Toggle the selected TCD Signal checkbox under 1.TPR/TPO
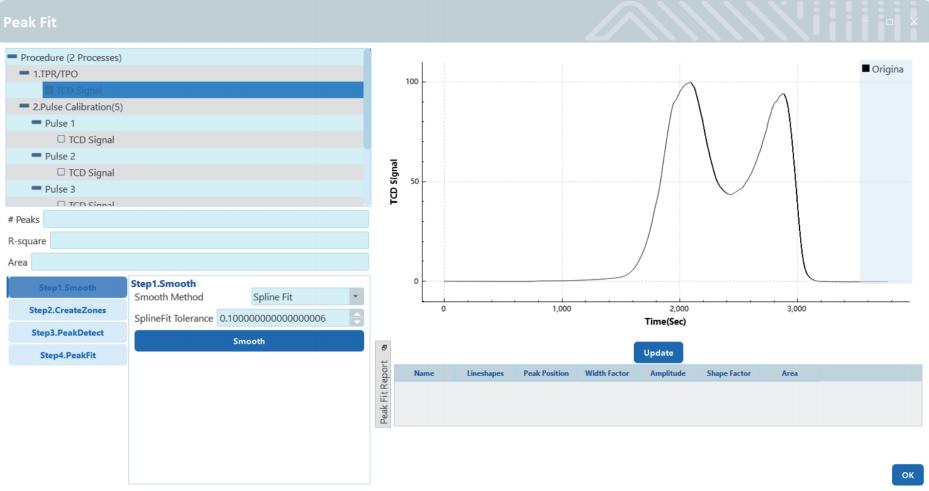The height and width of the screenshot is (491, 929). (x=49, y=90)
